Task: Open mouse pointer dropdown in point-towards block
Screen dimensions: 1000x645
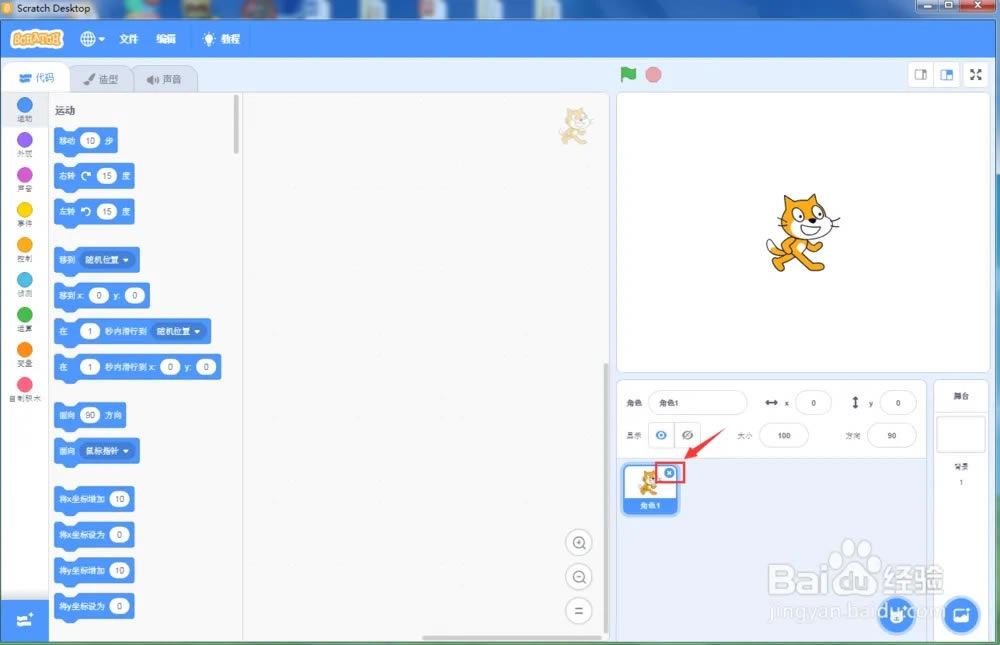Action: (x=107, y=451)
